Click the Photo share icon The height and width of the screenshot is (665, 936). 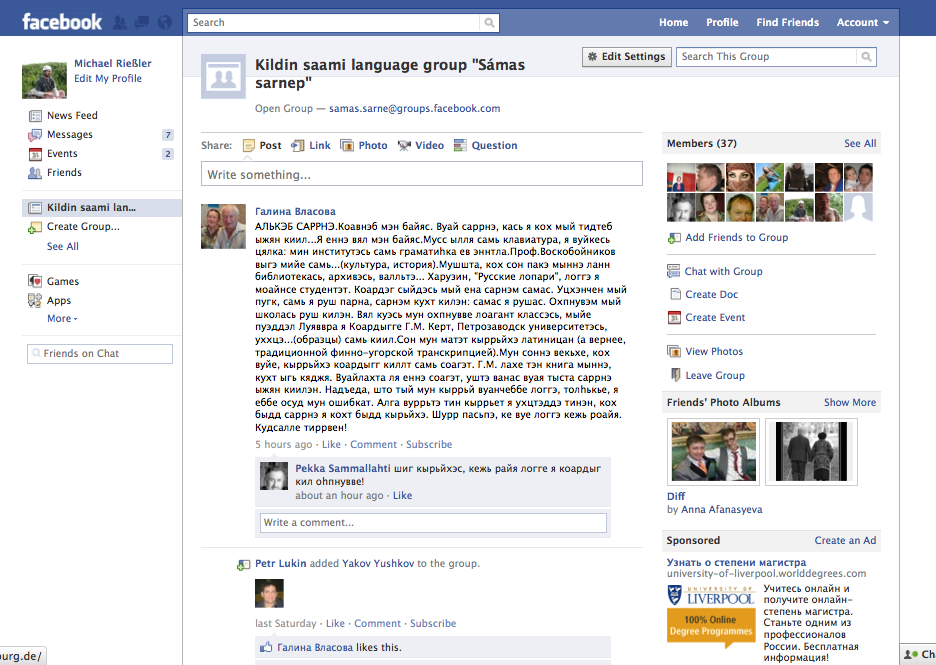coord(347,146)
